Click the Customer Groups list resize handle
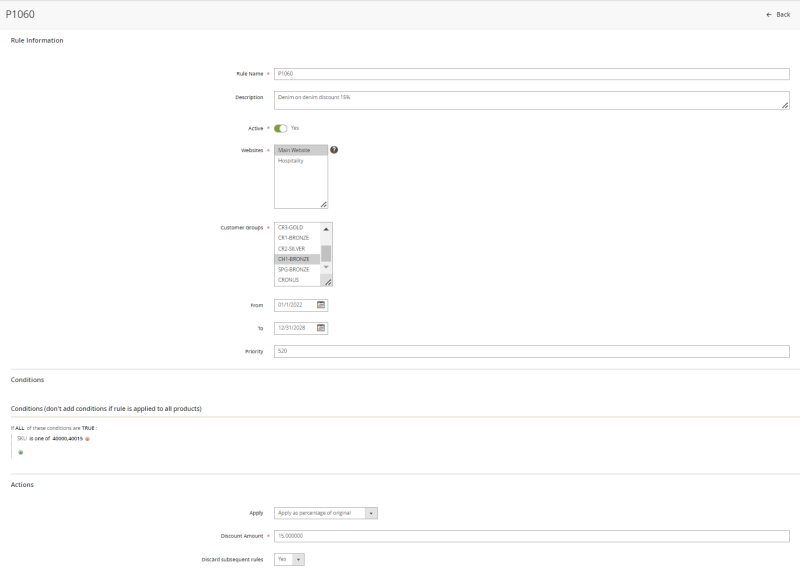 click(328, 282)
